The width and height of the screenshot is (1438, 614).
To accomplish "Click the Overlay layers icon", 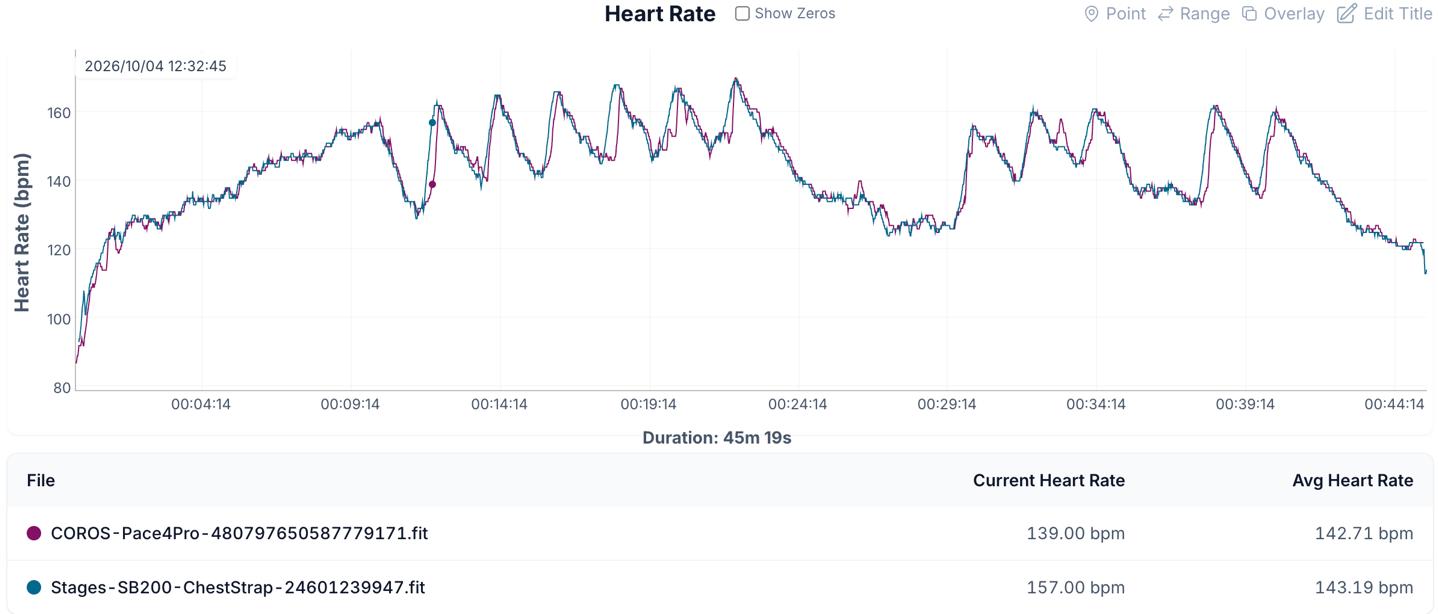I will (x=1249, y=14).
